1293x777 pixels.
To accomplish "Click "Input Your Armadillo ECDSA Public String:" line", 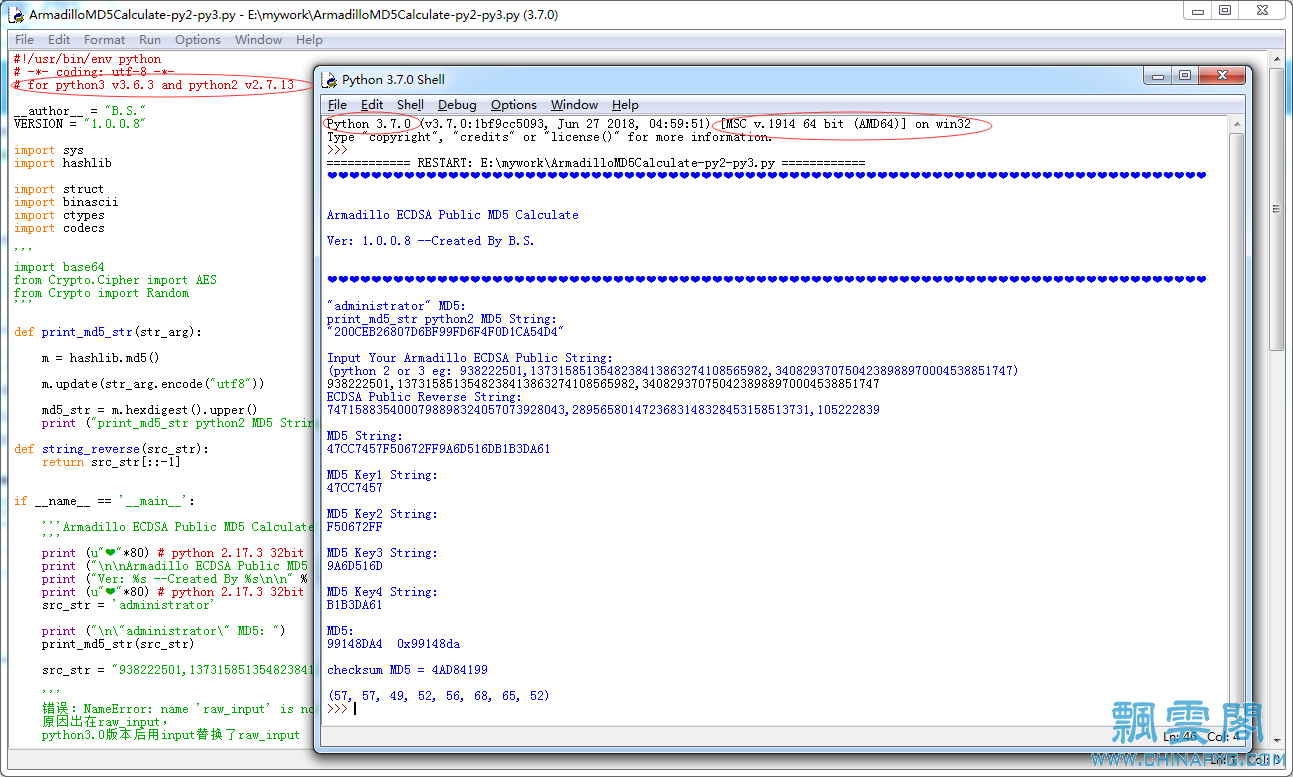I will (x=469, y=358).
